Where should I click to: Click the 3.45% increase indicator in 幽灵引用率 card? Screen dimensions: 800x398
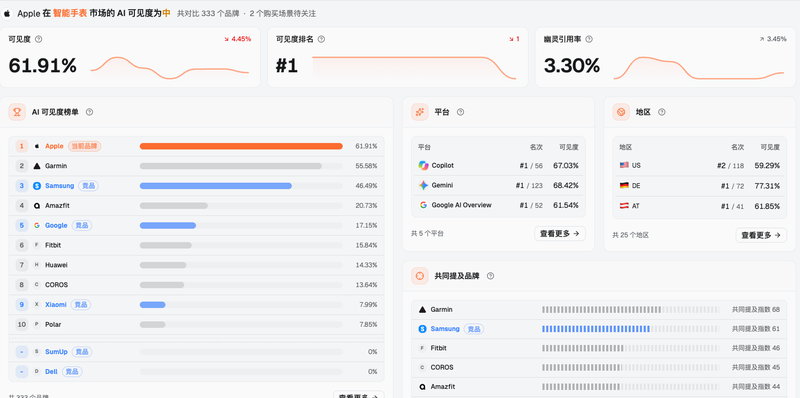(x=772, y=39)
